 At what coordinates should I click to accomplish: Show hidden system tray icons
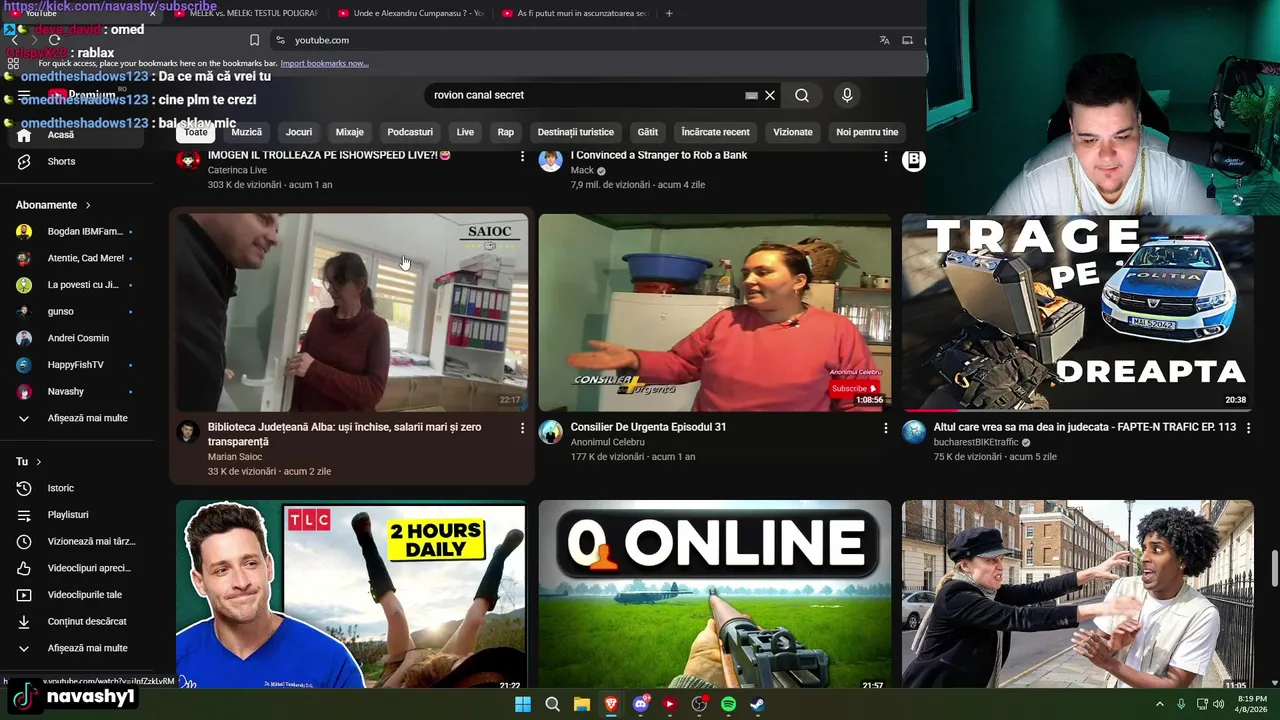point(1160,704)
